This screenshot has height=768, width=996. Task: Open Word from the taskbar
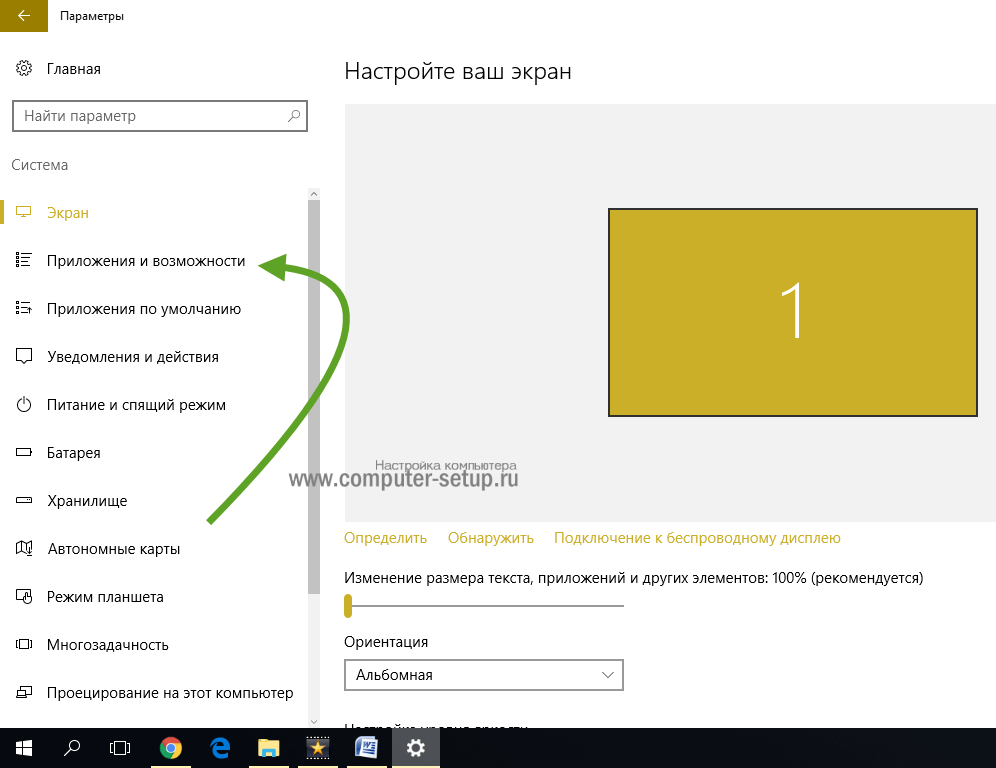pyautogui.click(x=367, y=748)
